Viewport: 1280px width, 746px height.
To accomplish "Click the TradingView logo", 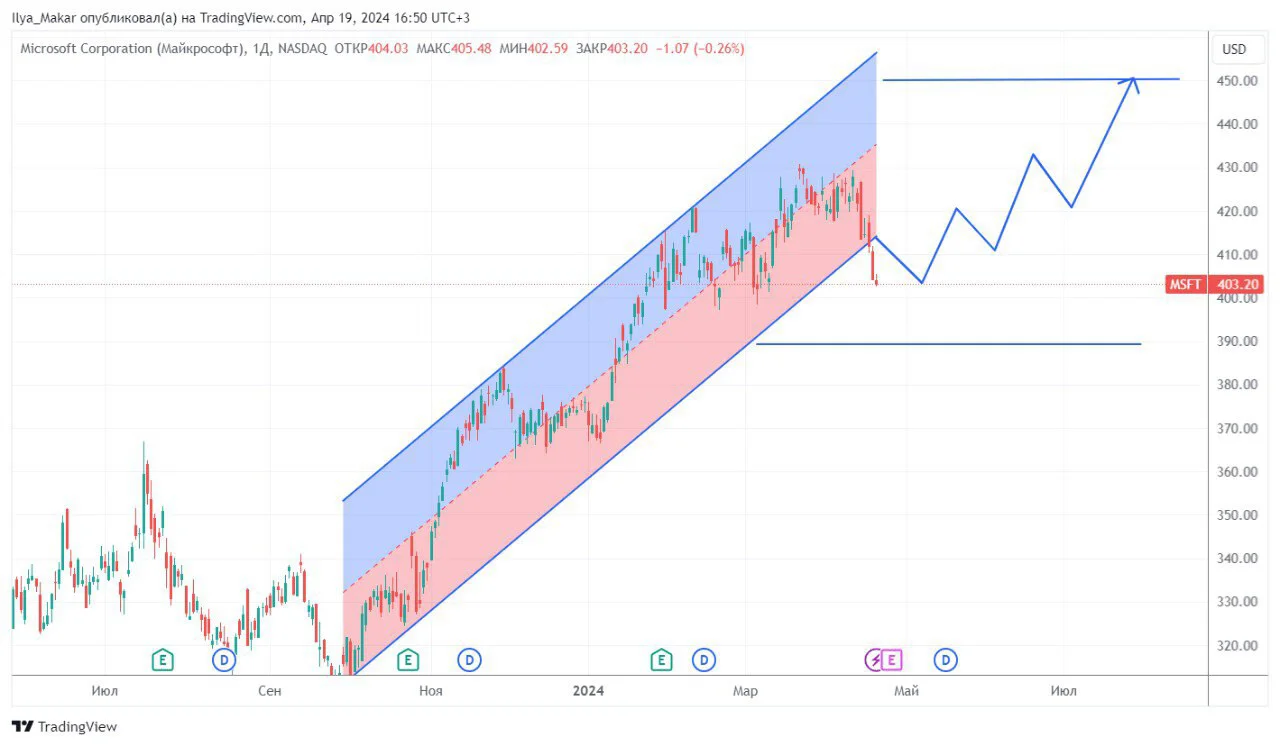I will [x=64, y=727].
